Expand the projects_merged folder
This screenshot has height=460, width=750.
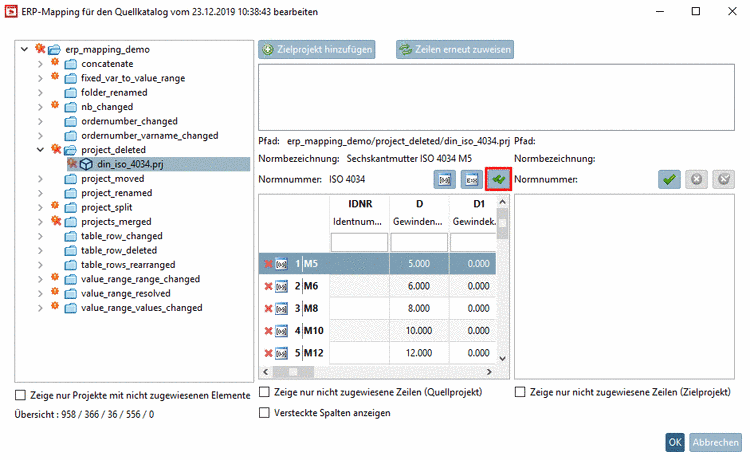click(x=40, y=222)
